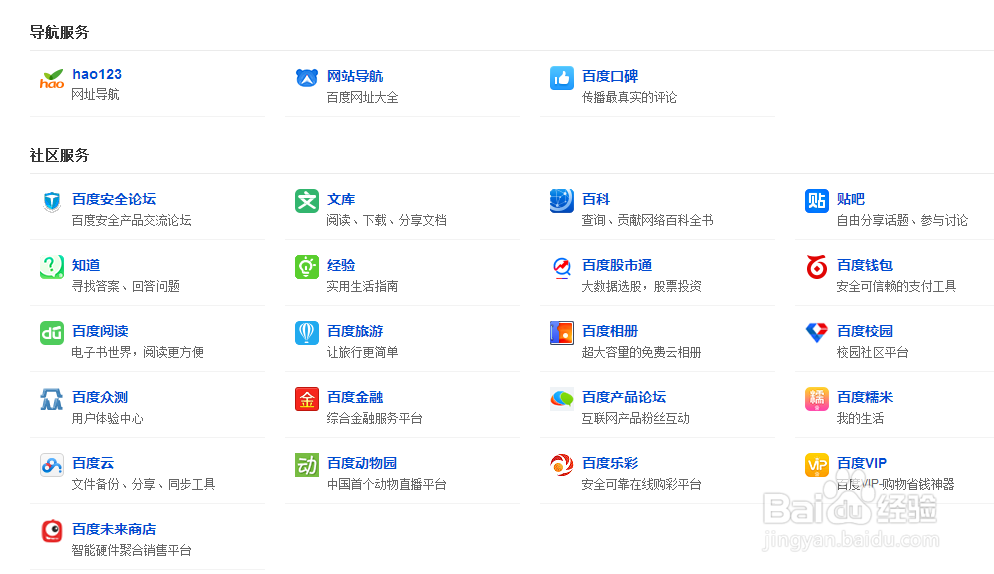Image resolution: width=994 pixels, height=574 pixels.
Task: Click the 百科 globe icon
Action: (x=562, y=201)
